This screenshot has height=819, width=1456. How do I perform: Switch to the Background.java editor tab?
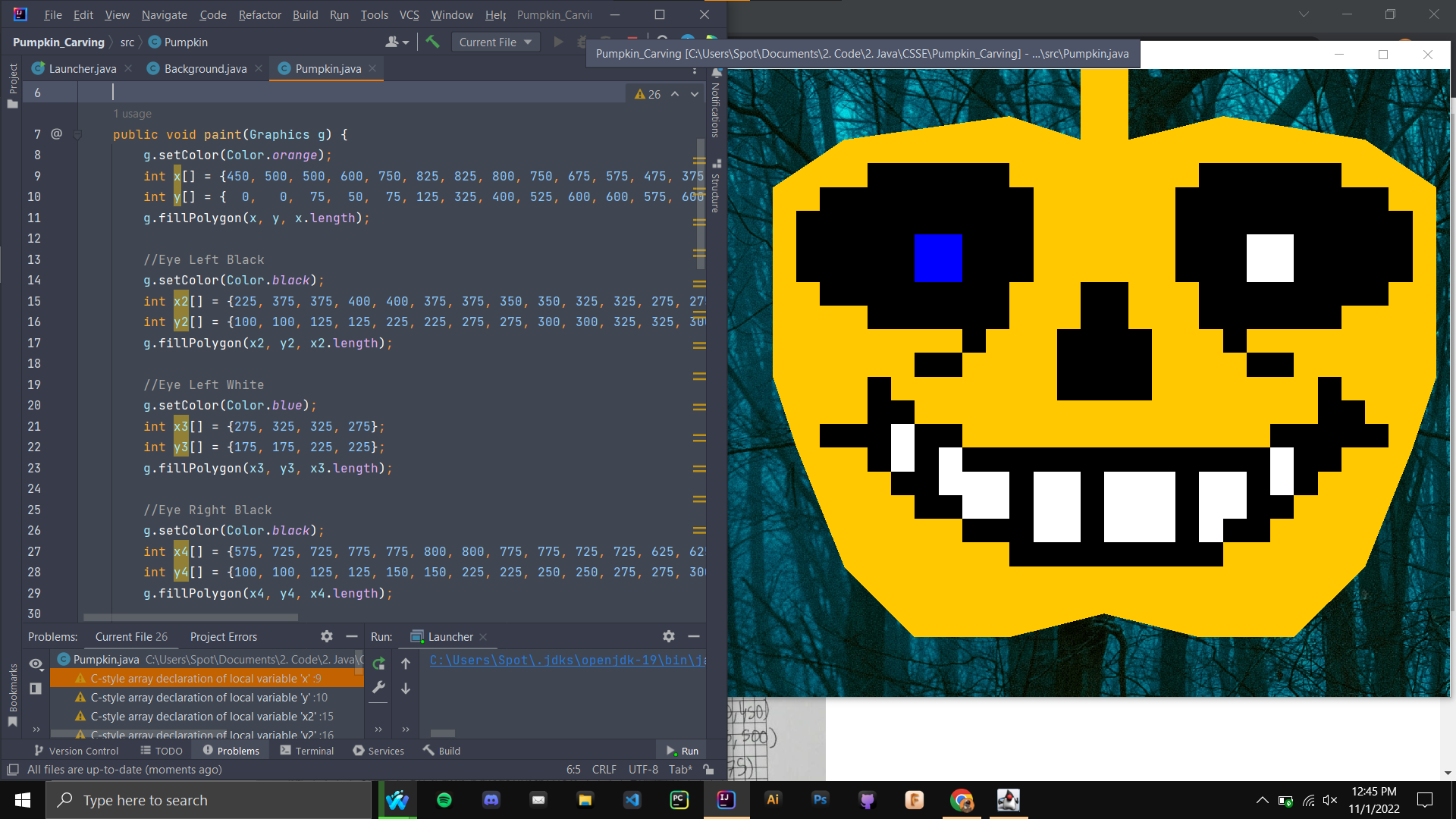coord(205,68)
